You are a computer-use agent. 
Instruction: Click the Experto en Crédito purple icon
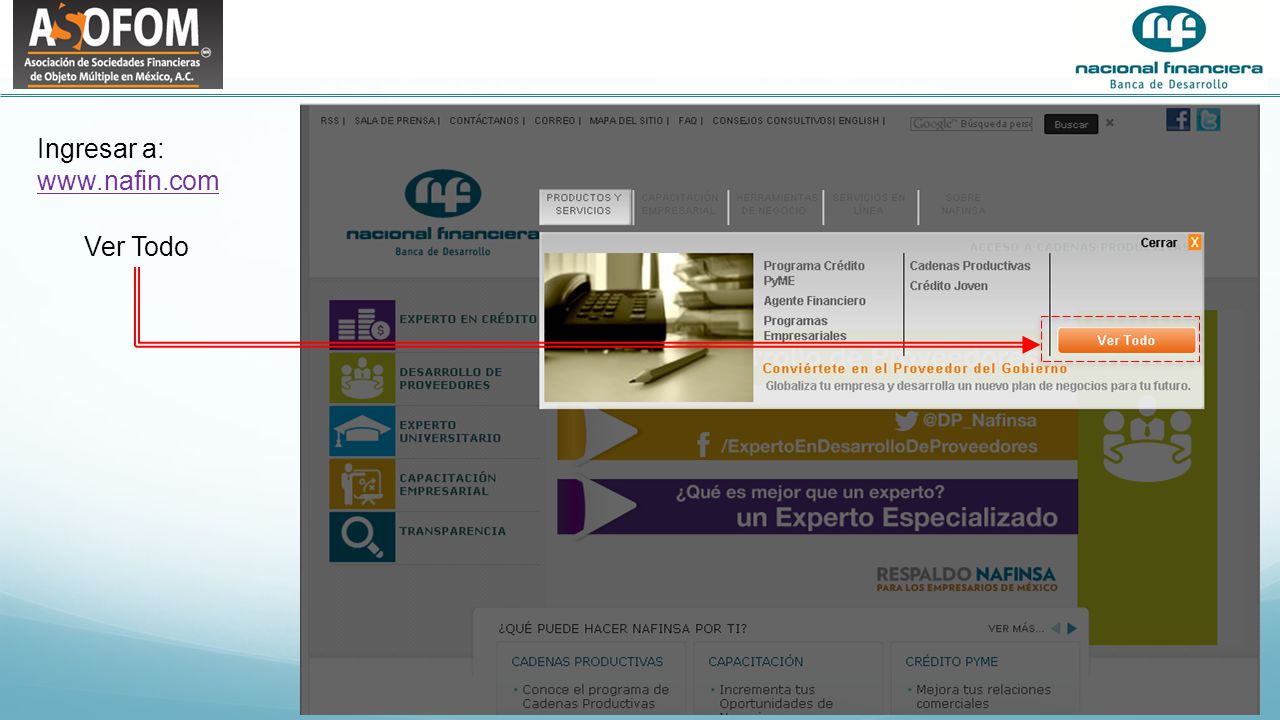(x=362, y=325)
